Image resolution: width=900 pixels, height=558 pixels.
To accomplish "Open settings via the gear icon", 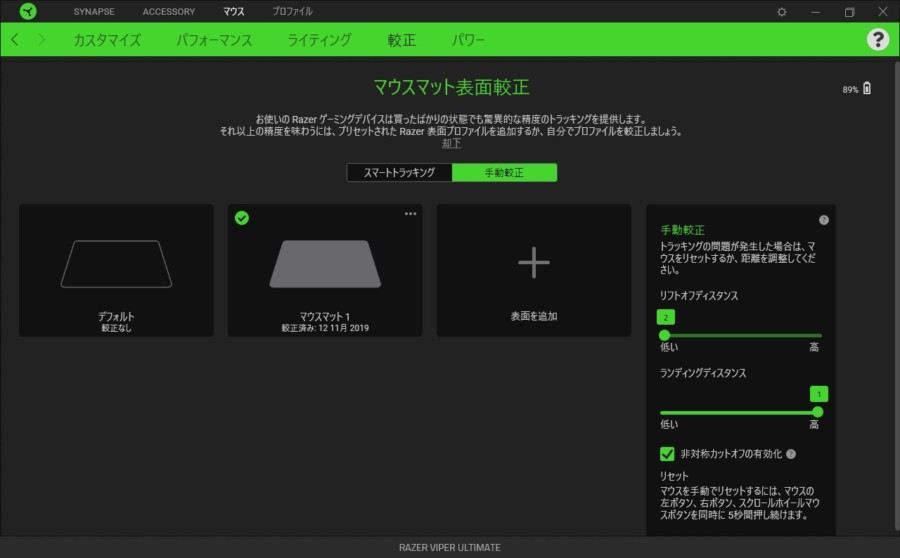I will click(782, 12).
